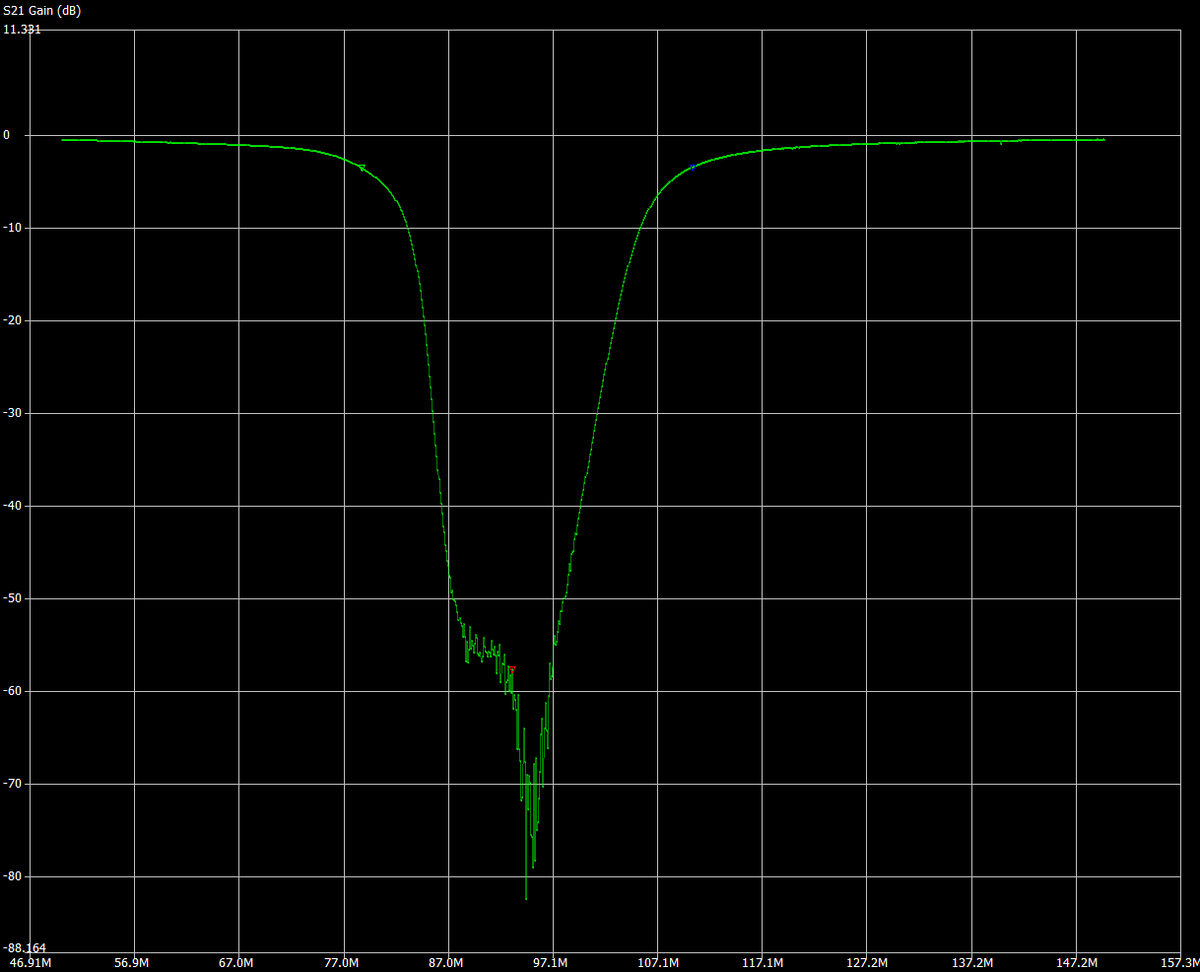Click the -30 dB axis label
Viewport: 1200px width, 972px height.
point(12,413)
